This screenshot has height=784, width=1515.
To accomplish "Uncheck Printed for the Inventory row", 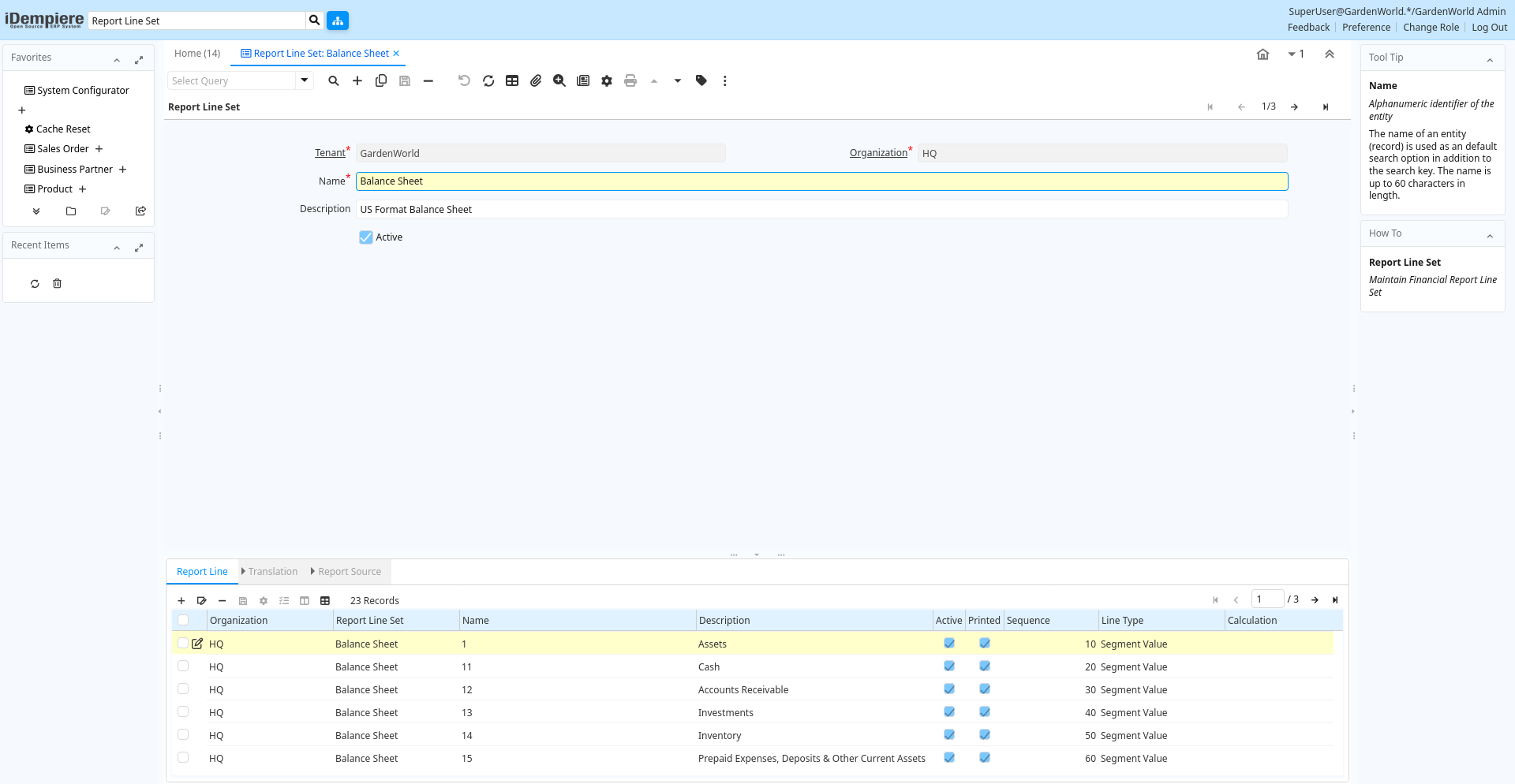I will pos(985,735).
